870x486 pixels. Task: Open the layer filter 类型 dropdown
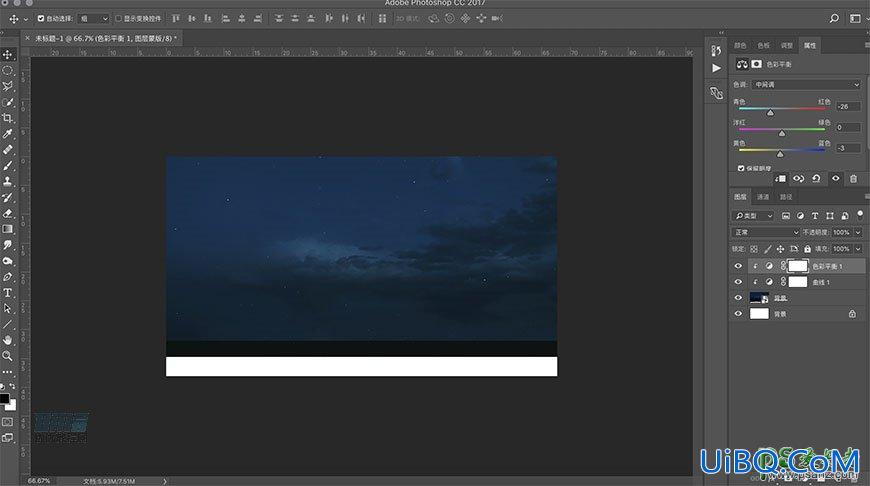753,216
